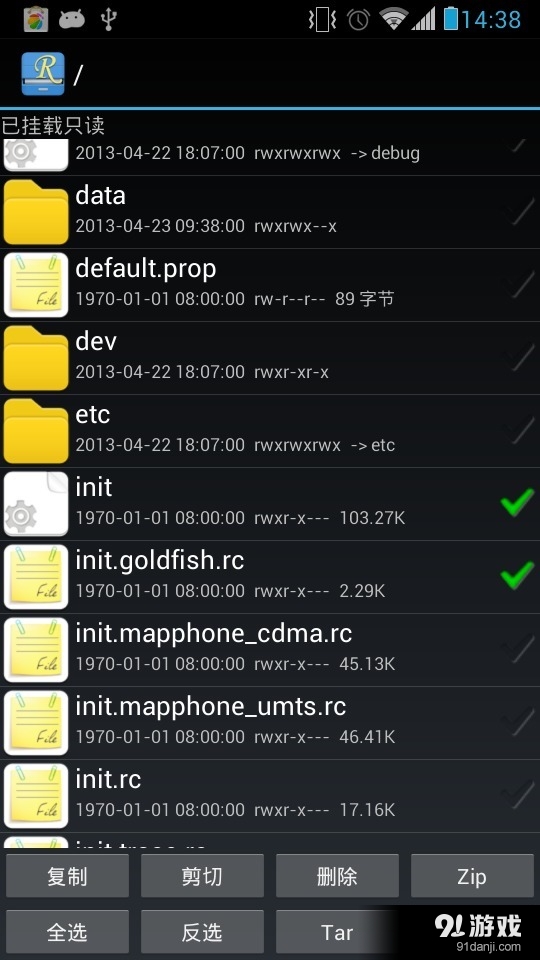540x960 pixels.
Task: Uncheck the green checkmark for init
Action: pyautogui.click(x=517, y=503)
